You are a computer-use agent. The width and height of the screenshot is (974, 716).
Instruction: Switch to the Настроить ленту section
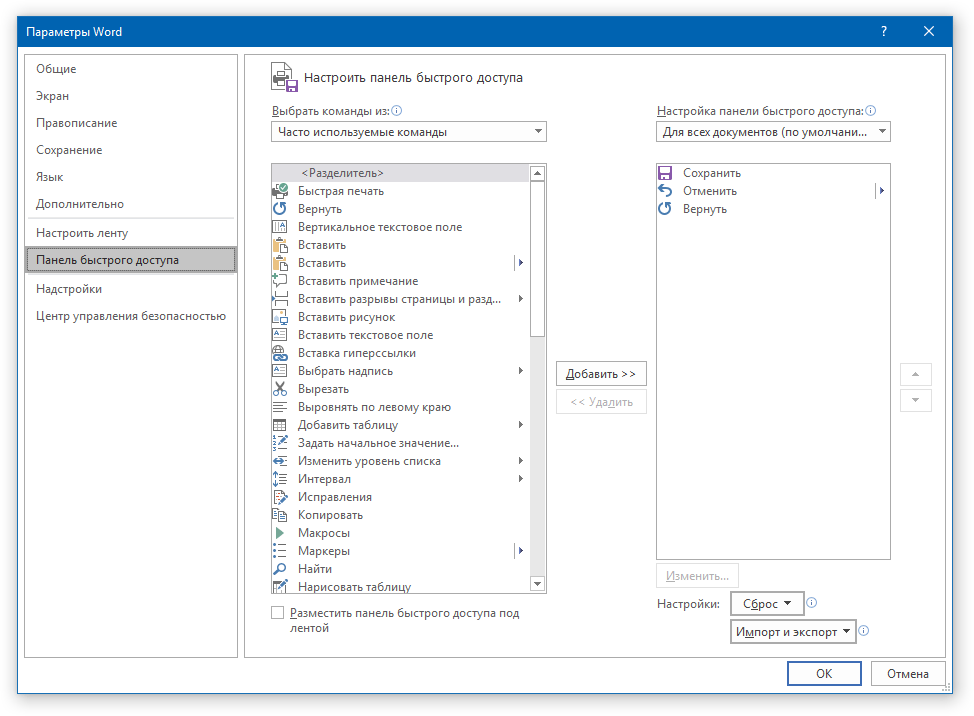[x=82, y=233]
